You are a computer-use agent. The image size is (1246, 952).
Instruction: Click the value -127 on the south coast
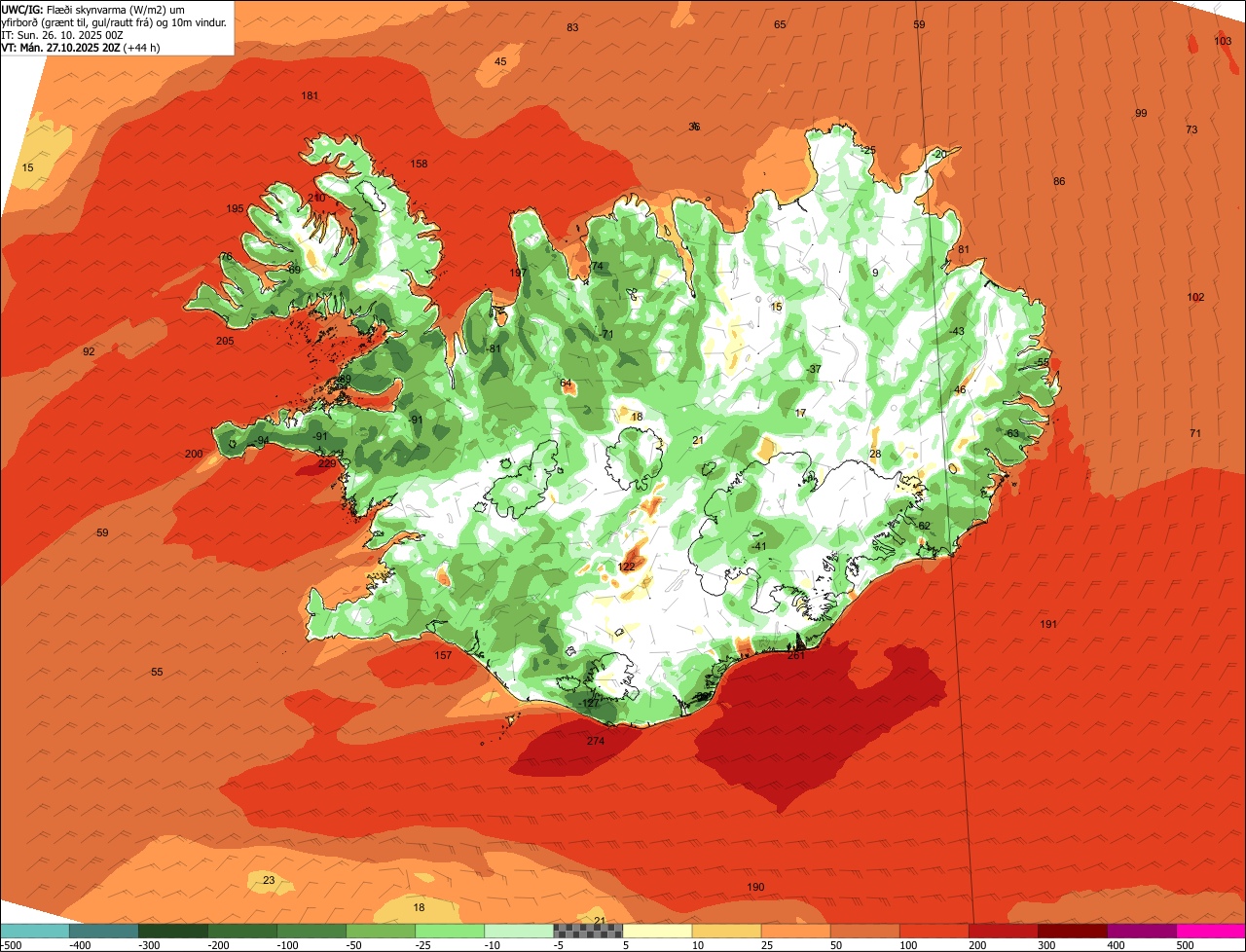pos(588,703)
